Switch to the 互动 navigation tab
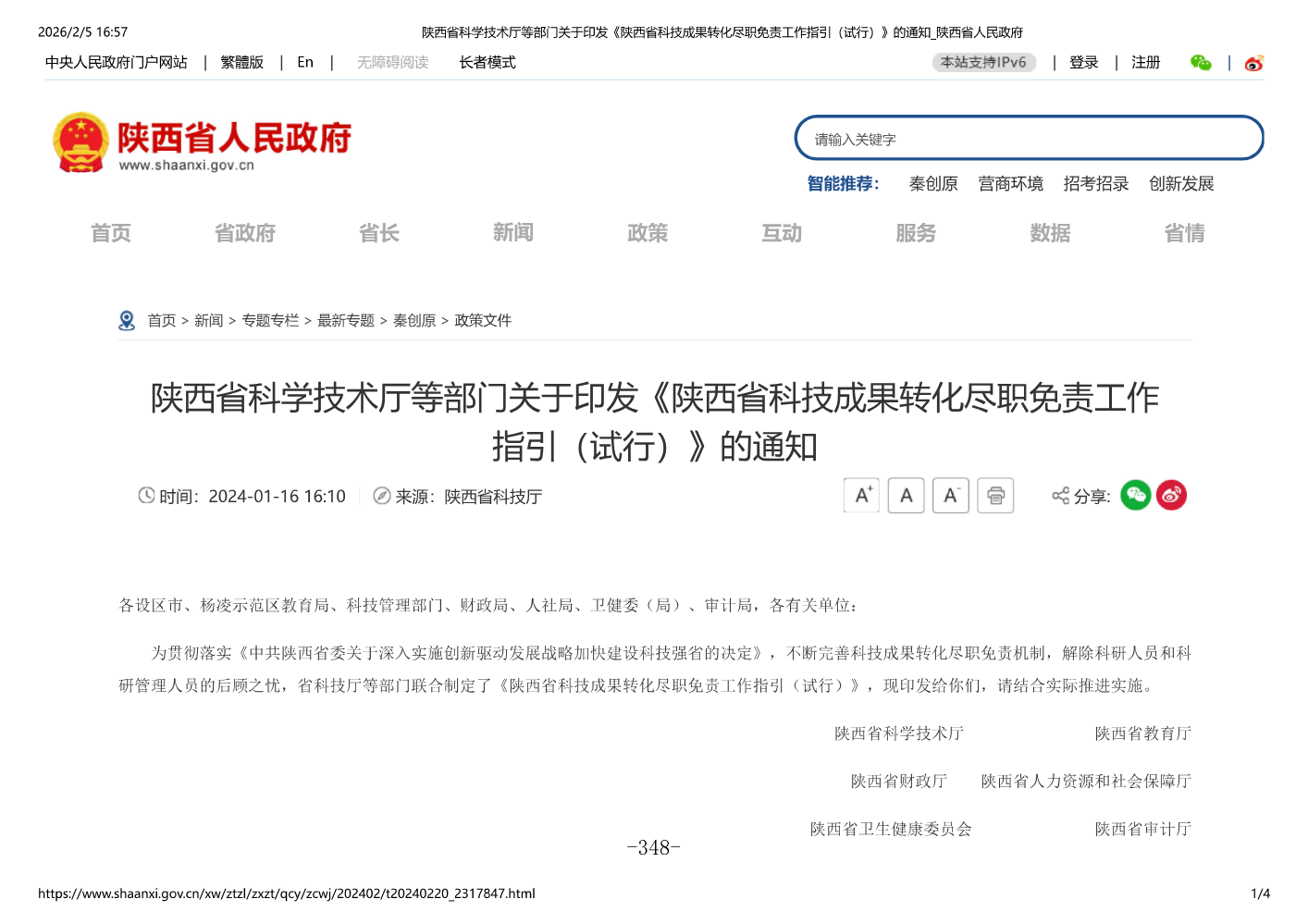This screenshot has height=924, width=1308. (782, 233)
